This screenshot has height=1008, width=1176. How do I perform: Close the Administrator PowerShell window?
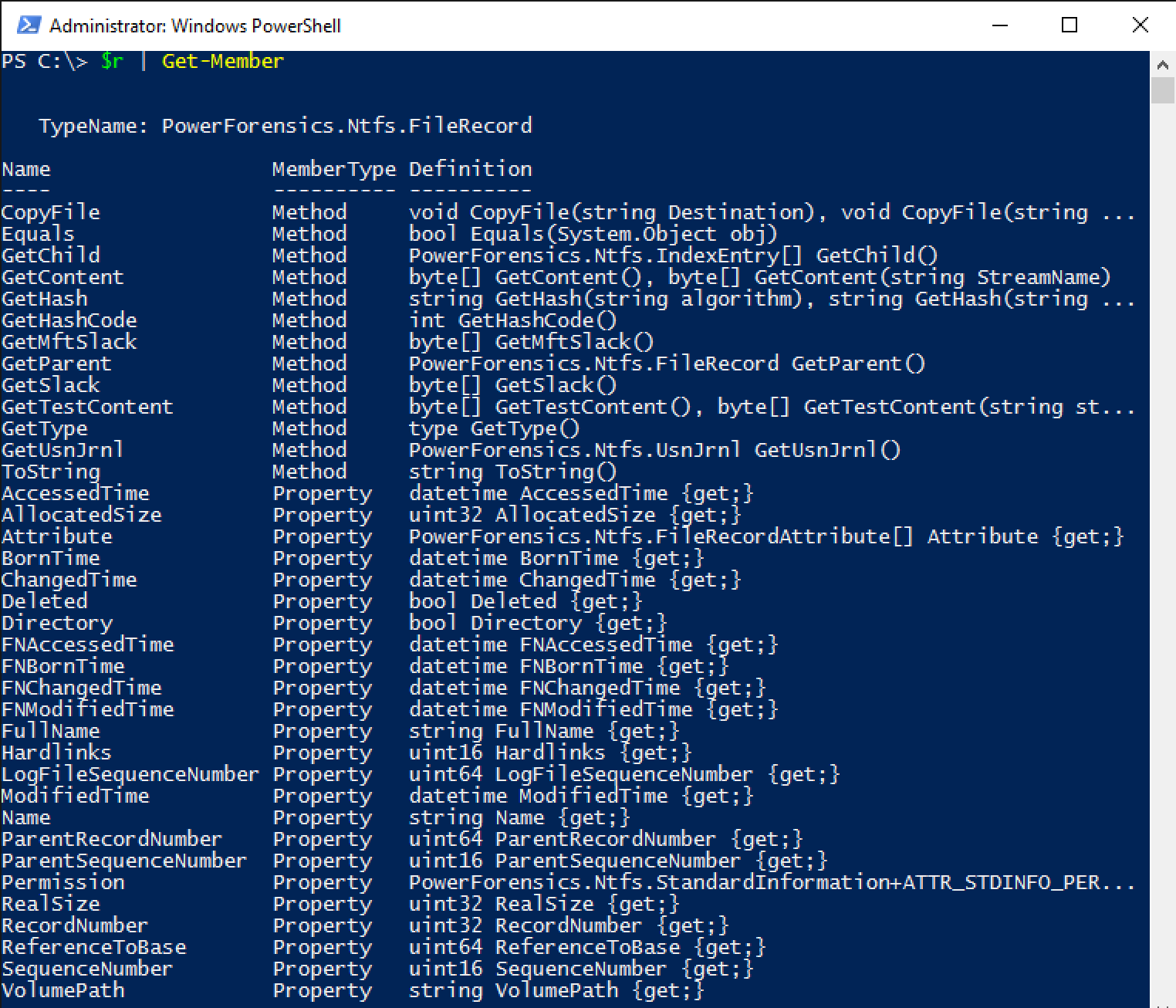tap(1140, 25)
